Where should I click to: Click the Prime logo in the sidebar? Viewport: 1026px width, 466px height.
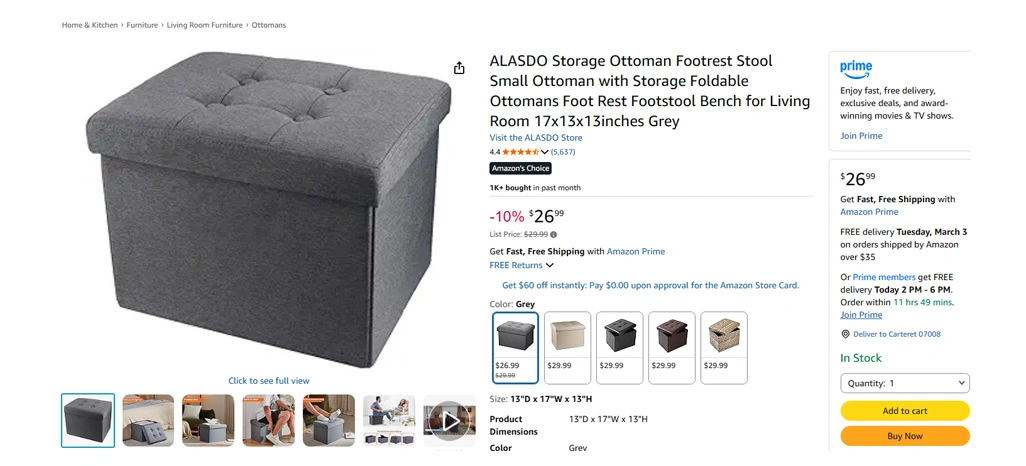(856, 68)
